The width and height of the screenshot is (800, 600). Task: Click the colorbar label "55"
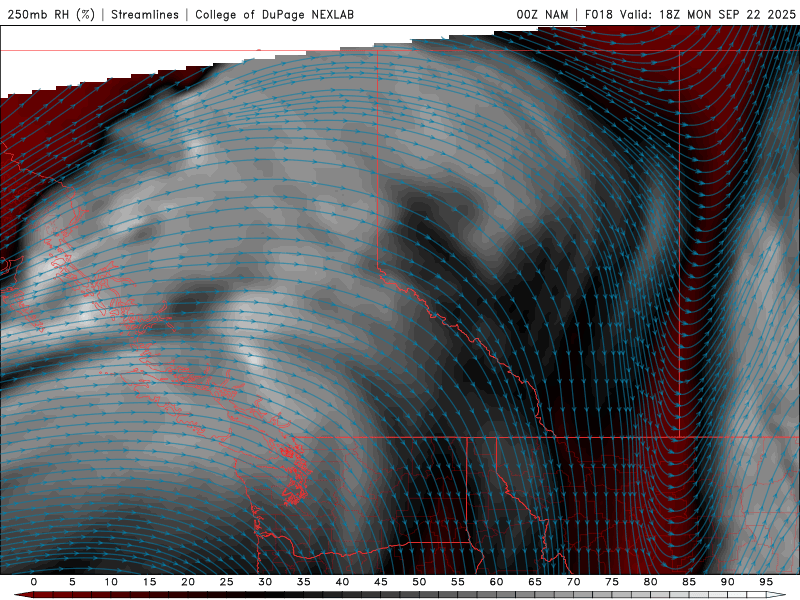point(458,582)
